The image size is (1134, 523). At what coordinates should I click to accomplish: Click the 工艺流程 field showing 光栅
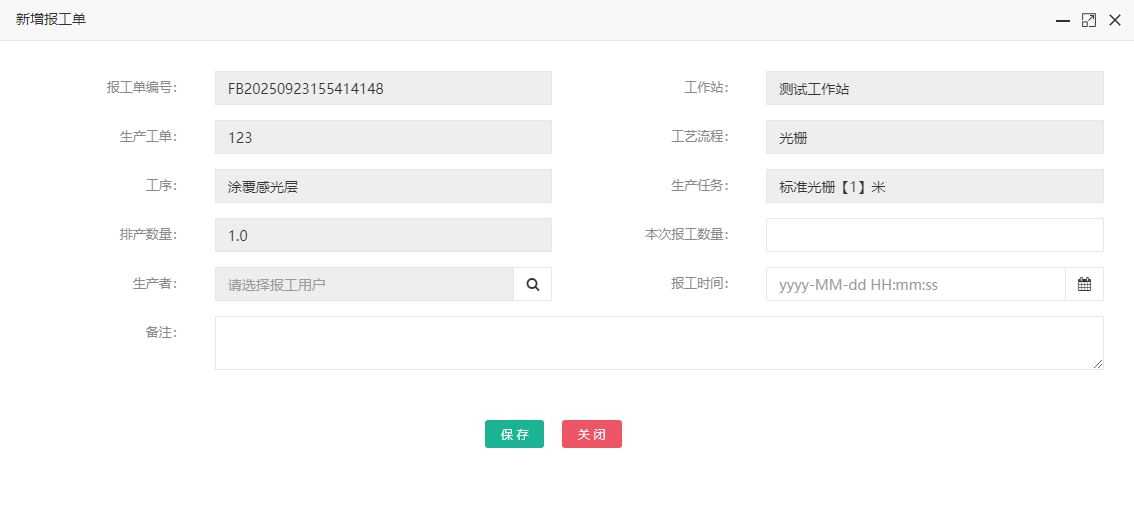(x=934, y=137)
